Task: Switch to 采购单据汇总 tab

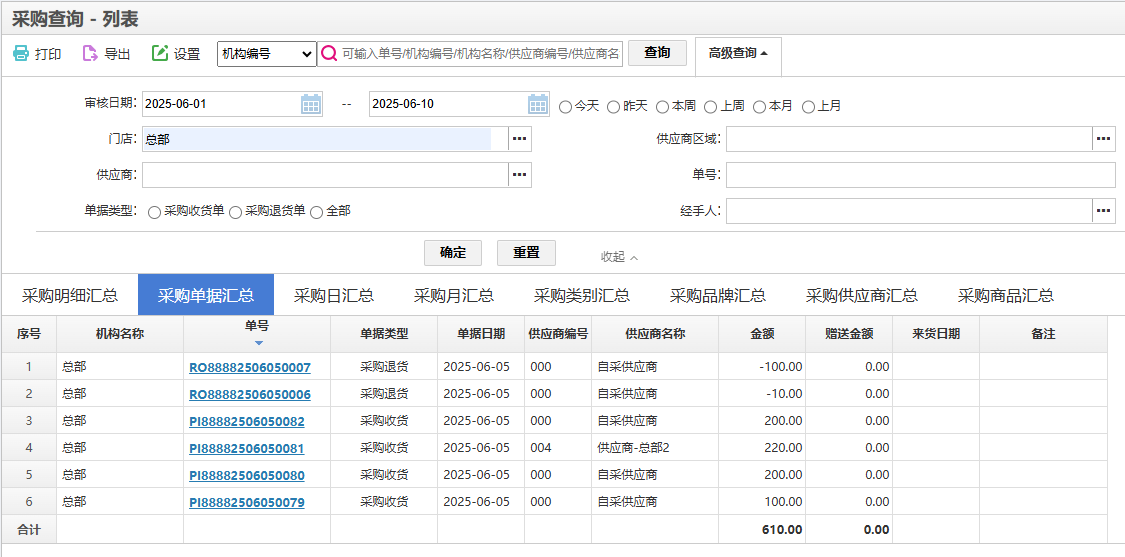Action: pos(206,295)
